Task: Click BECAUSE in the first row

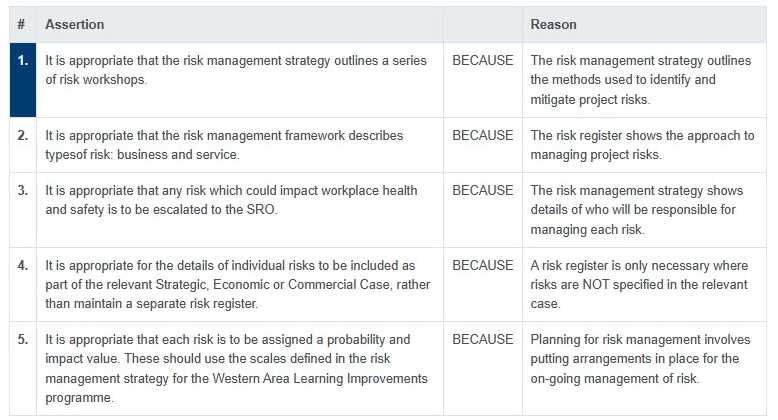Action: point(482,61)
